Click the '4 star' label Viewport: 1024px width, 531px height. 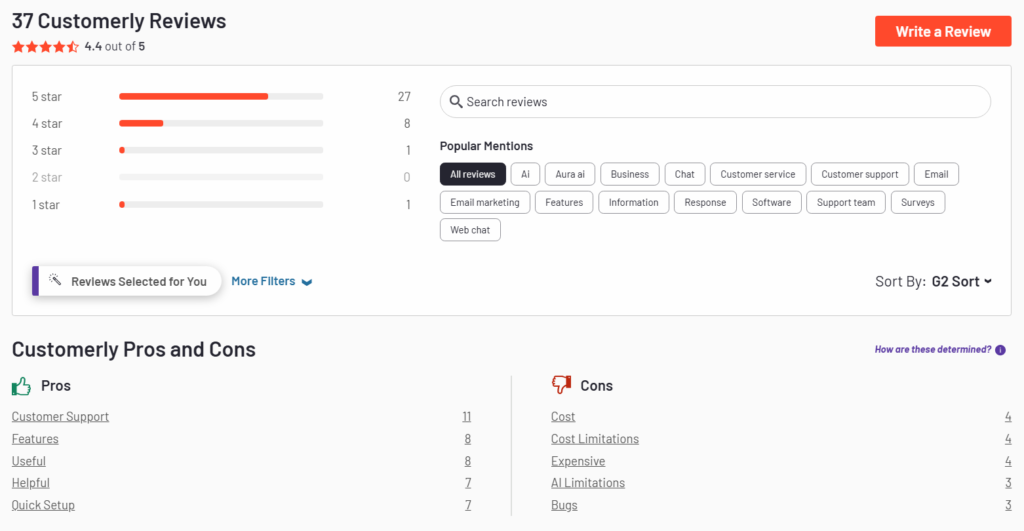point(46,123)
